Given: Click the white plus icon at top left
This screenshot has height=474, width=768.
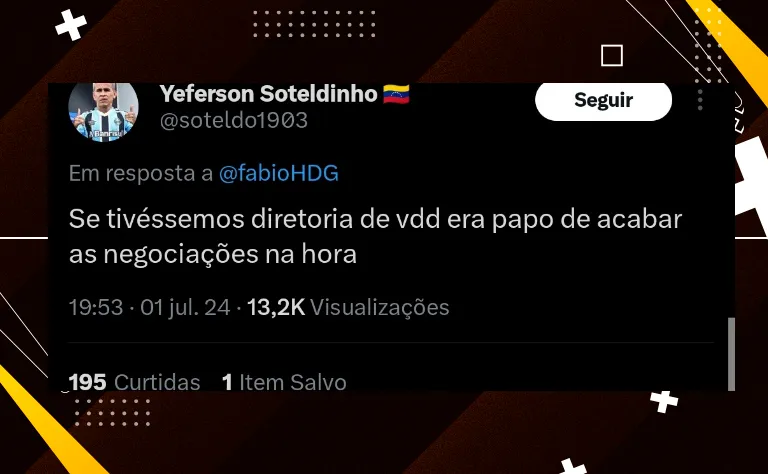Looking at the screenshot, I should (71, 25).
